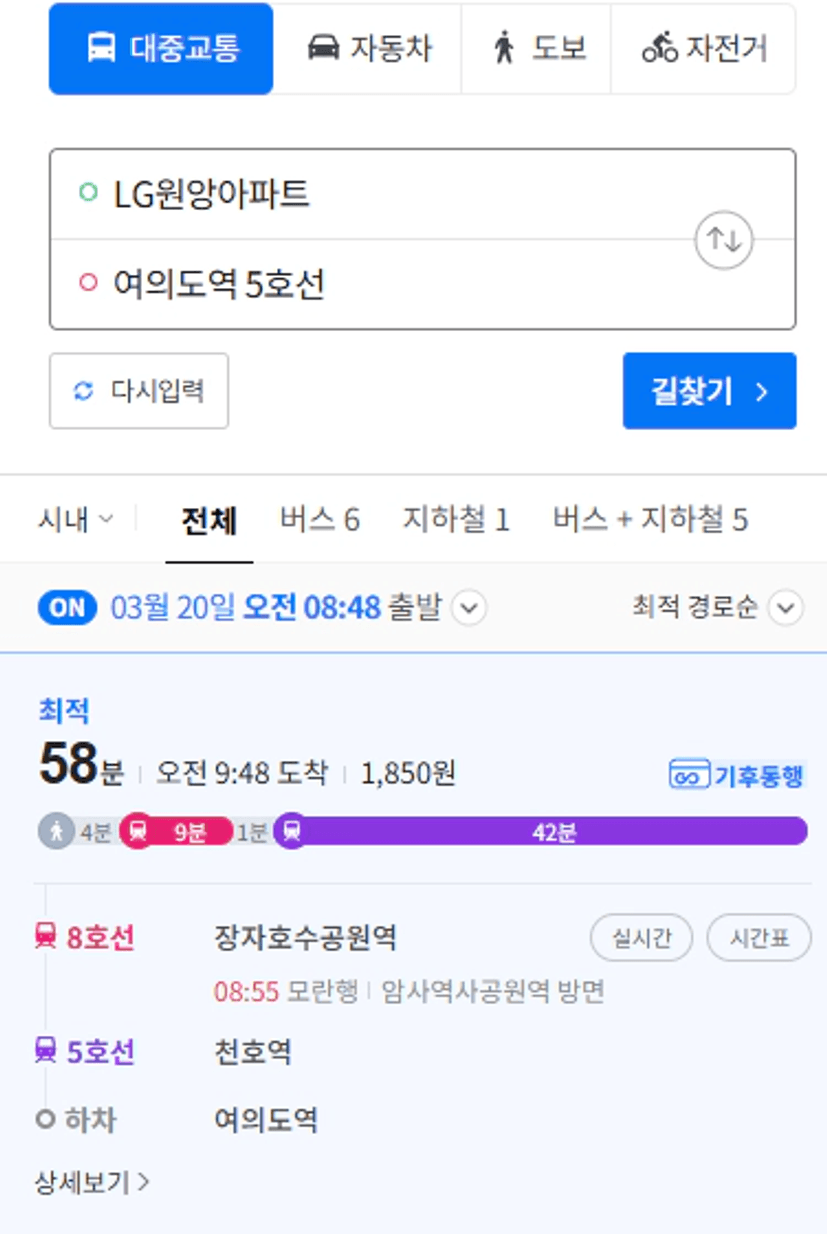Open the 버스 + 지하철 5 tab
The height and width of the screenshot is (1234, 827).
[x=650, y=520]
